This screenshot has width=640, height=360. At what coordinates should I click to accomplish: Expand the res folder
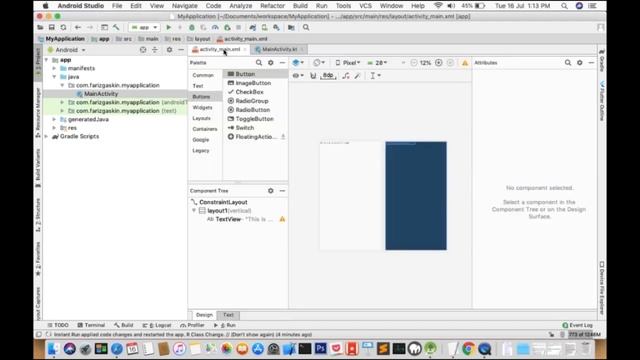tap(54, 128)
